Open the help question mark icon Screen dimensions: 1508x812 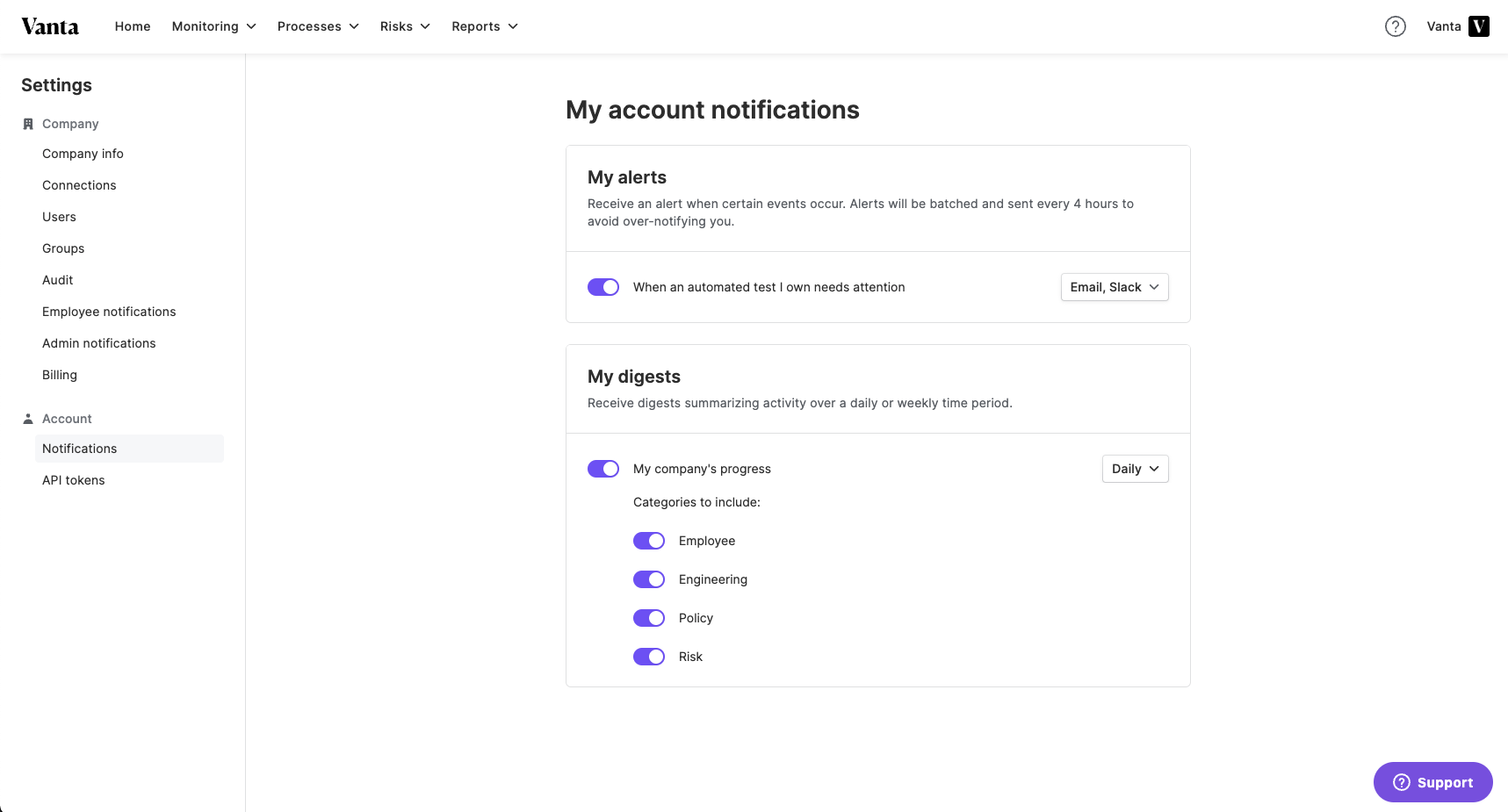(1395, 26)
